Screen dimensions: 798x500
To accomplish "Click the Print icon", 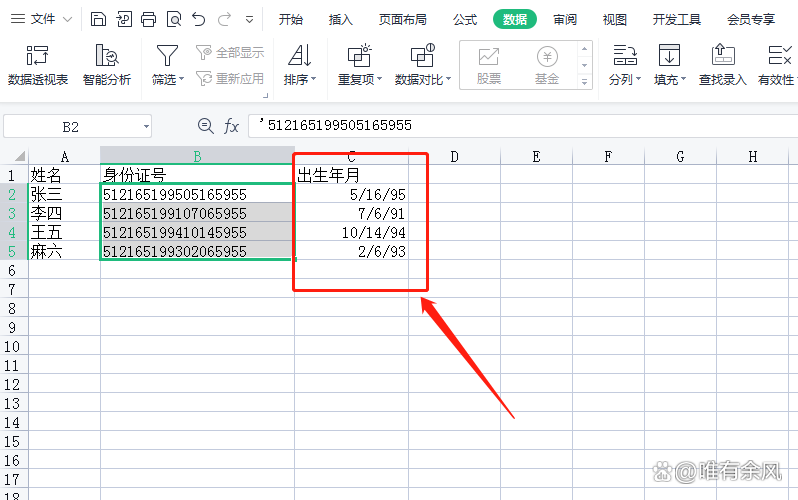I will point(149,19).
